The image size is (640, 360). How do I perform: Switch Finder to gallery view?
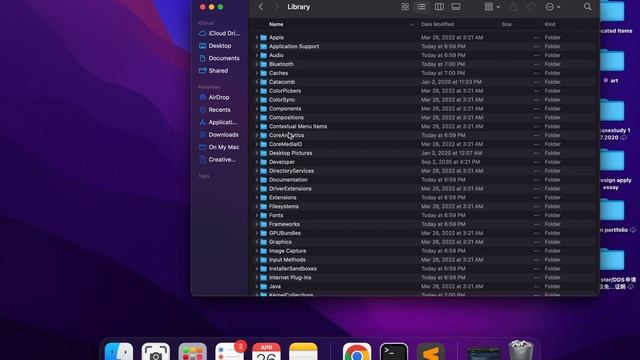click(x=456, y=7)
